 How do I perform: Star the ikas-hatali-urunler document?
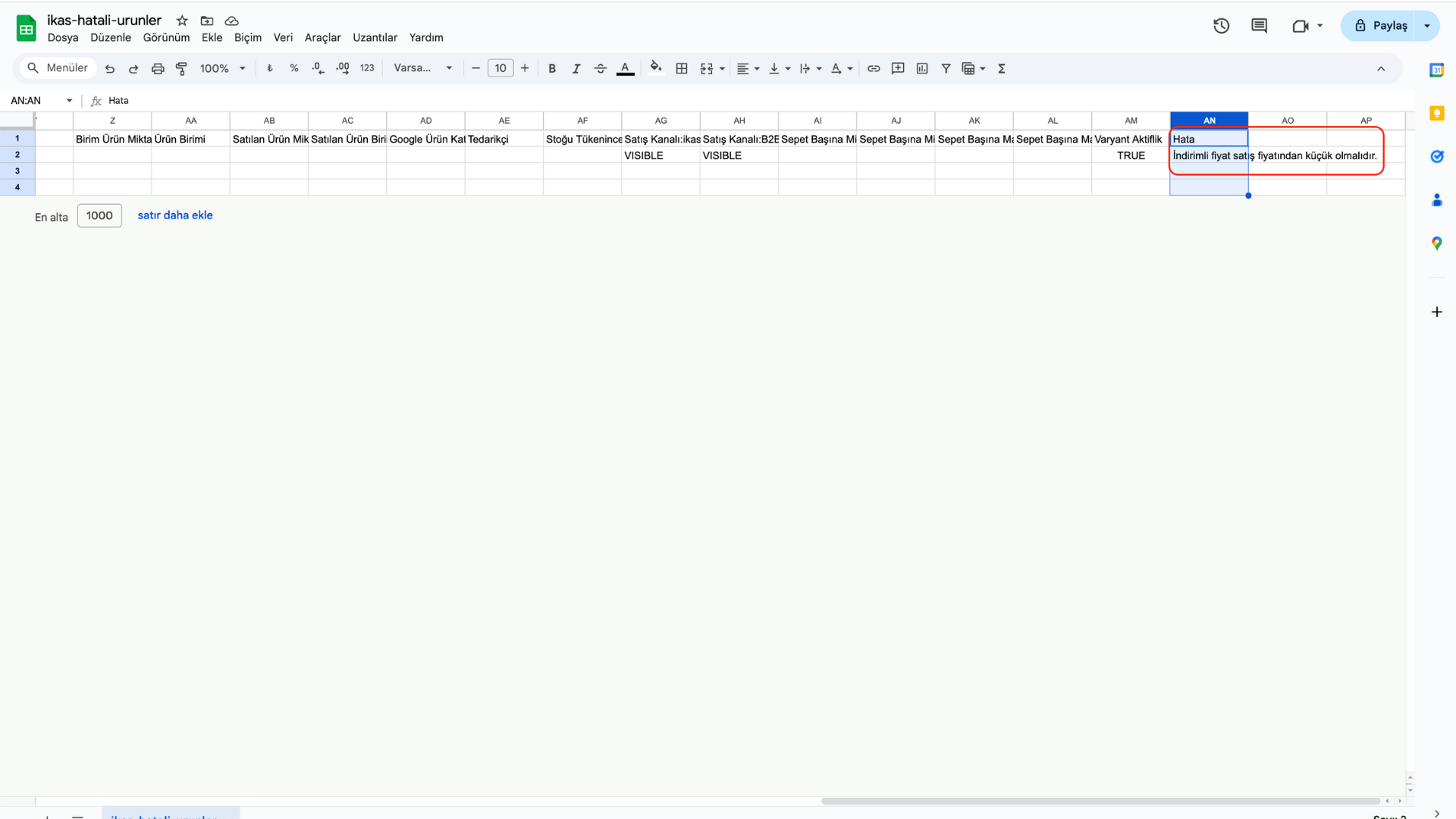(182, 20)
